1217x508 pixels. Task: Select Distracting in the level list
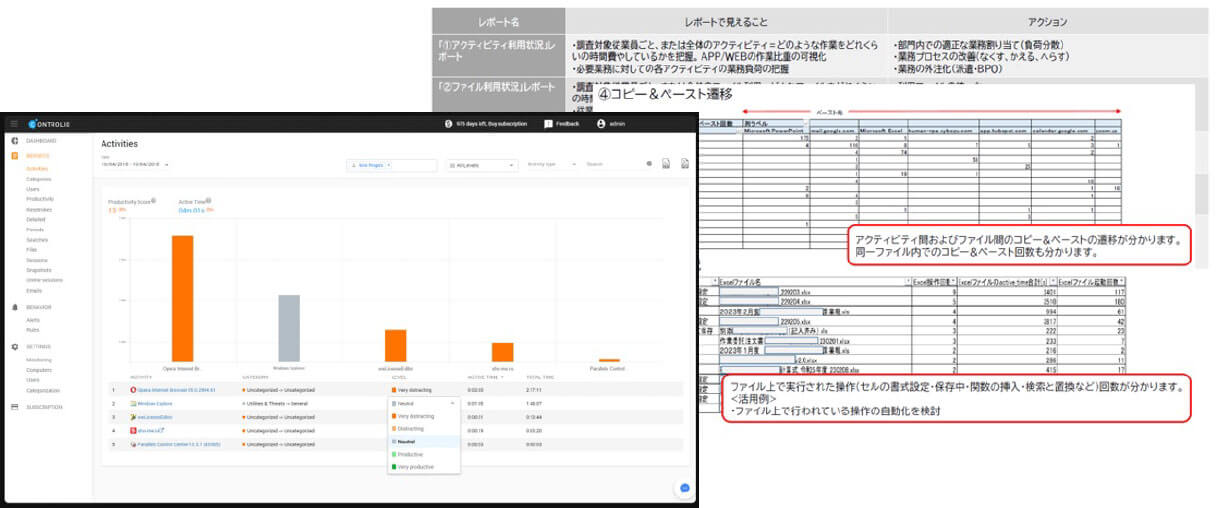(x=425, y=428)
